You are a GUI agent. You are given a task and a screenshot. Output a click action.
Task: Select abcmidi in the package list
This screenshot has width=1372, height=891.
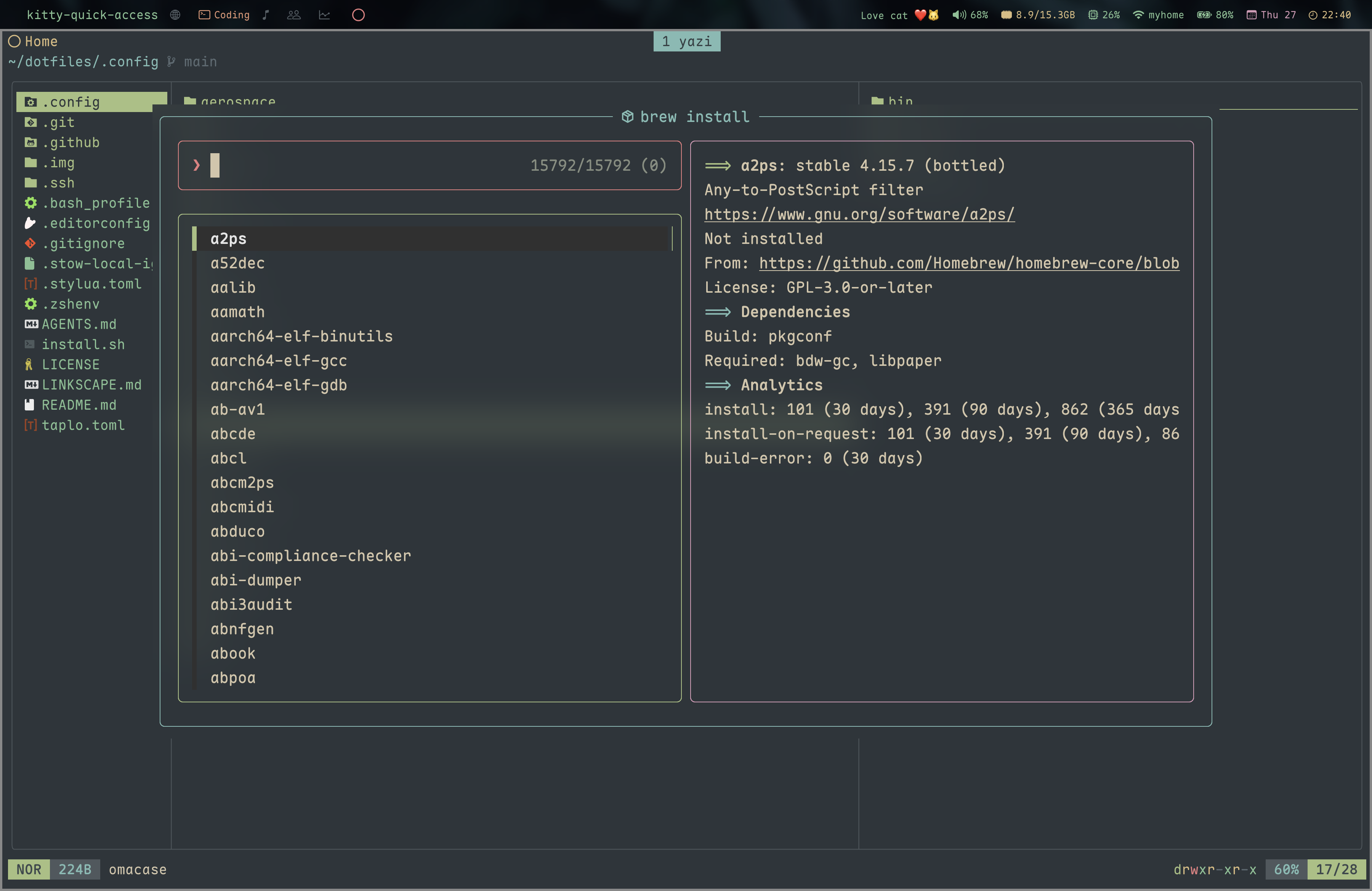click(x=242, y=507)
